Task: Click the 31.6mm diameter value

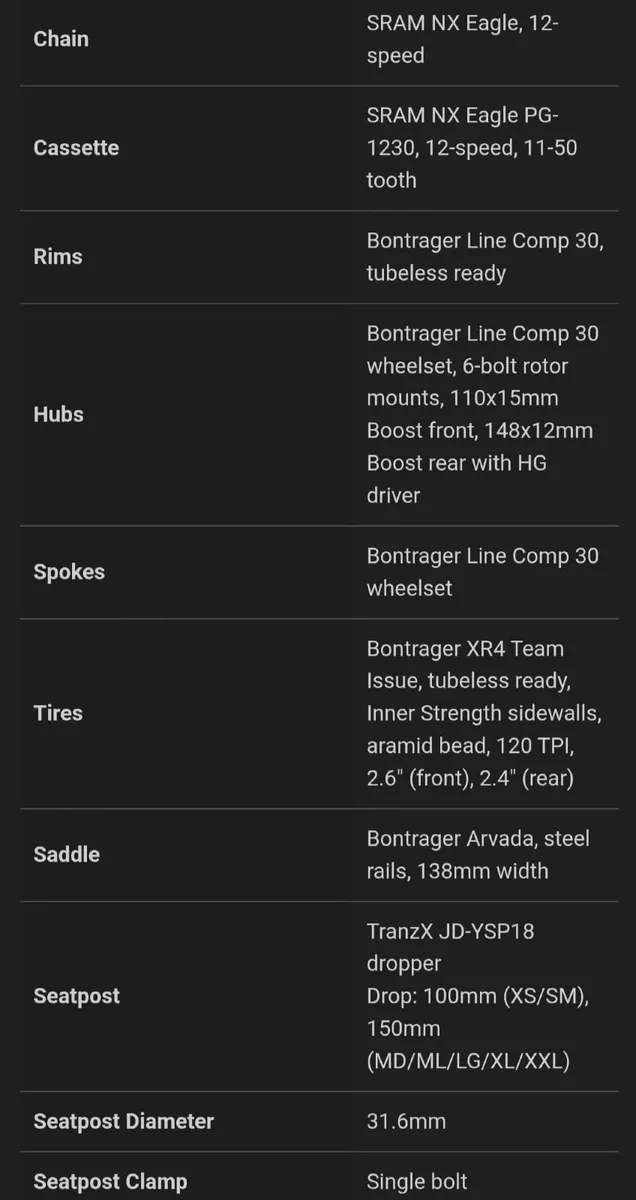Action: [x=406, y=1121]
